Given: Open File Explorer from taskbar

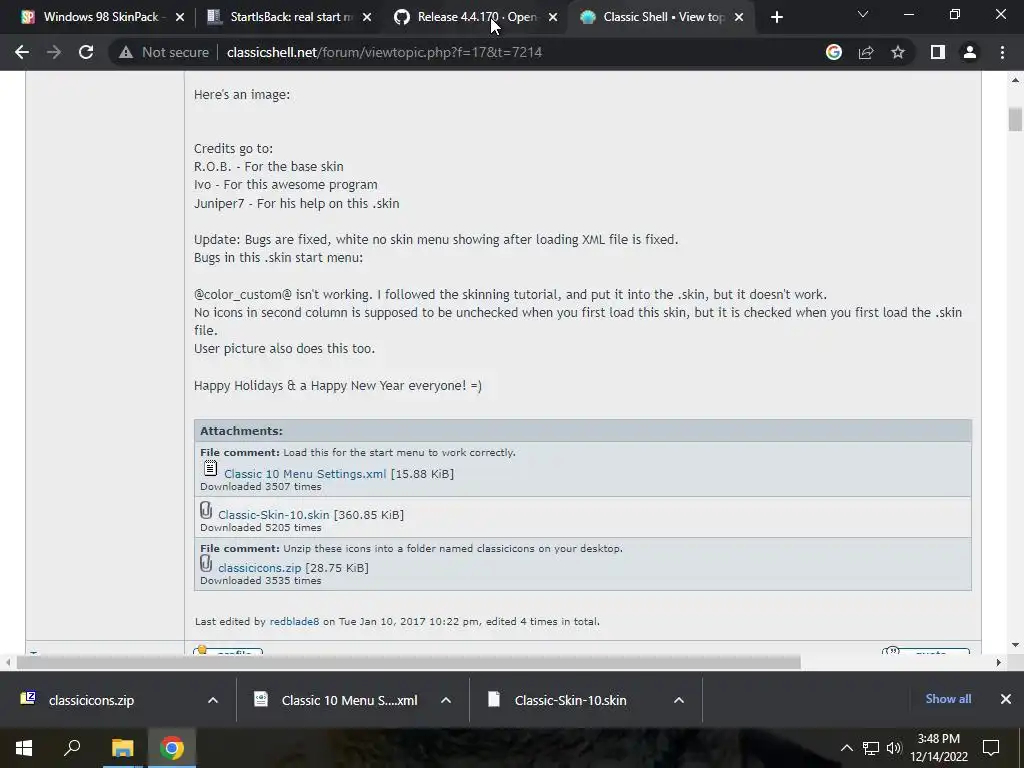Looking at the screenshot, I should tap(122, 748).
